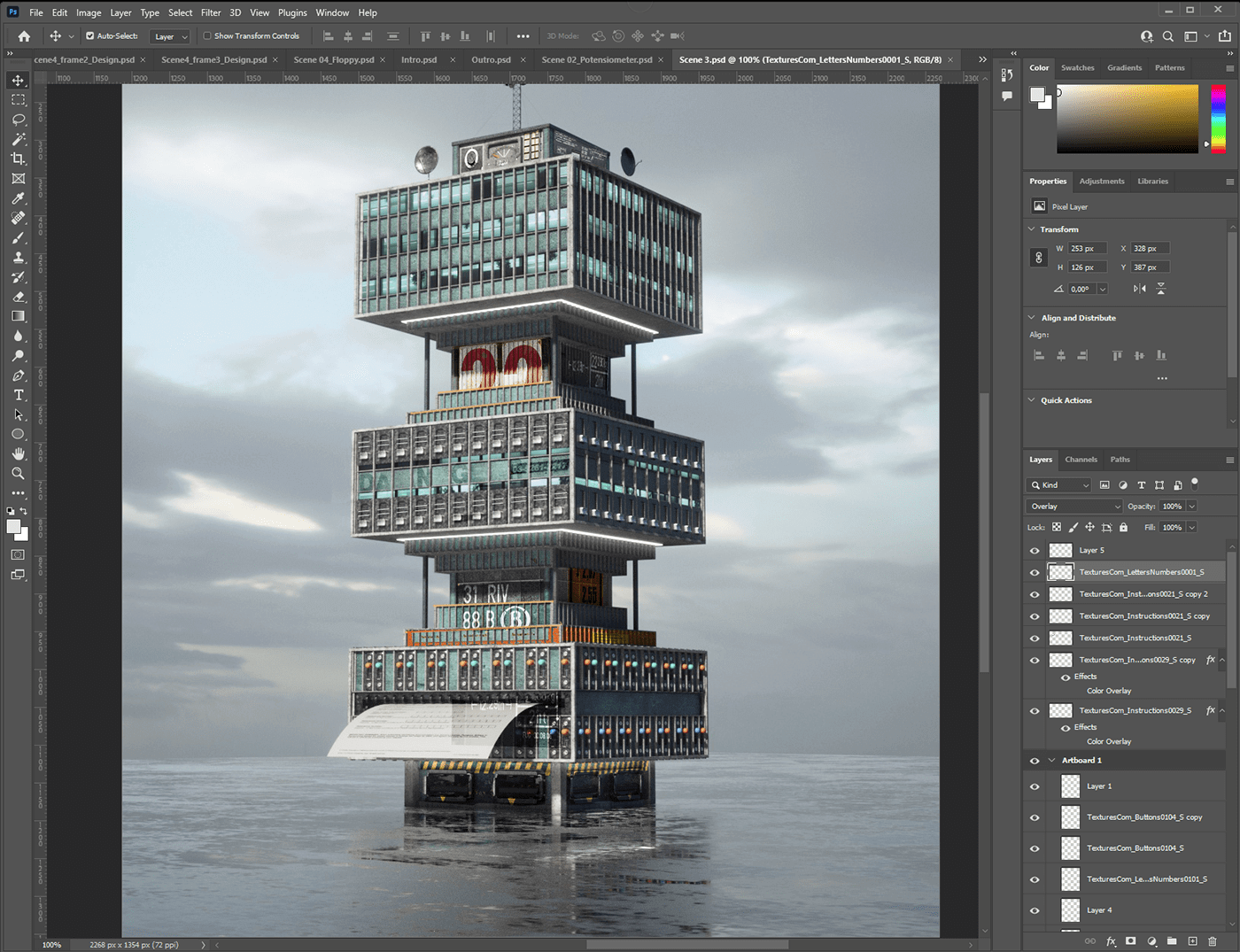Uncheck the Auto-Select checkbox
The height and width of the screenshot is (952, 1240).
[x=90, y=36]
